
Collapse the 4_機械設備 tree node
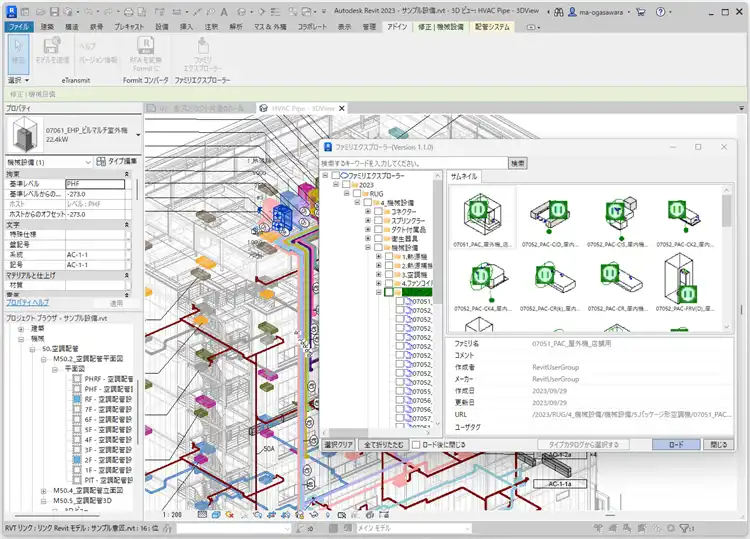point(357,202)
